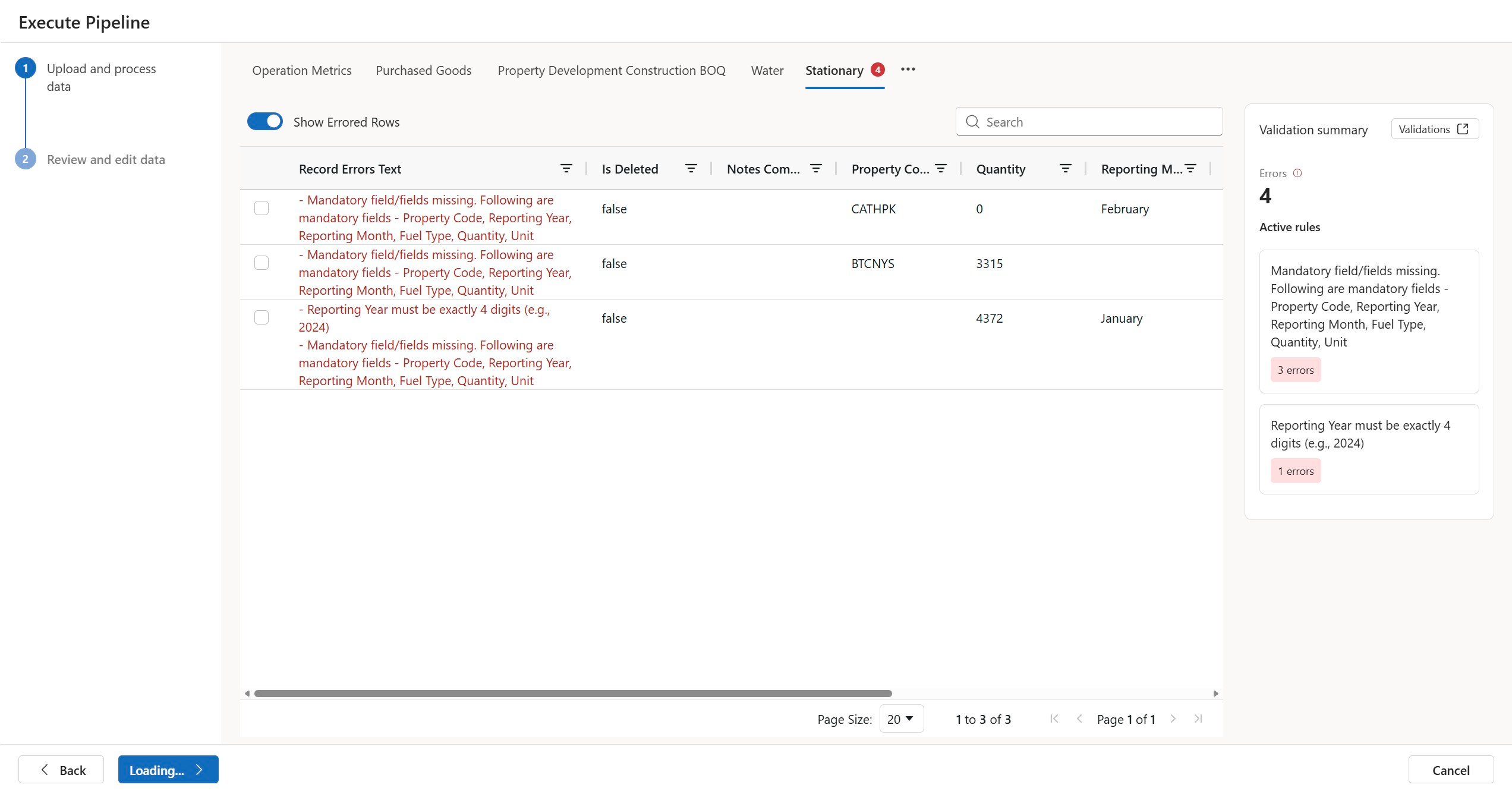Click the Validations button
The width and height of the screenshot is (1512, 794).
click(1434, 129)
